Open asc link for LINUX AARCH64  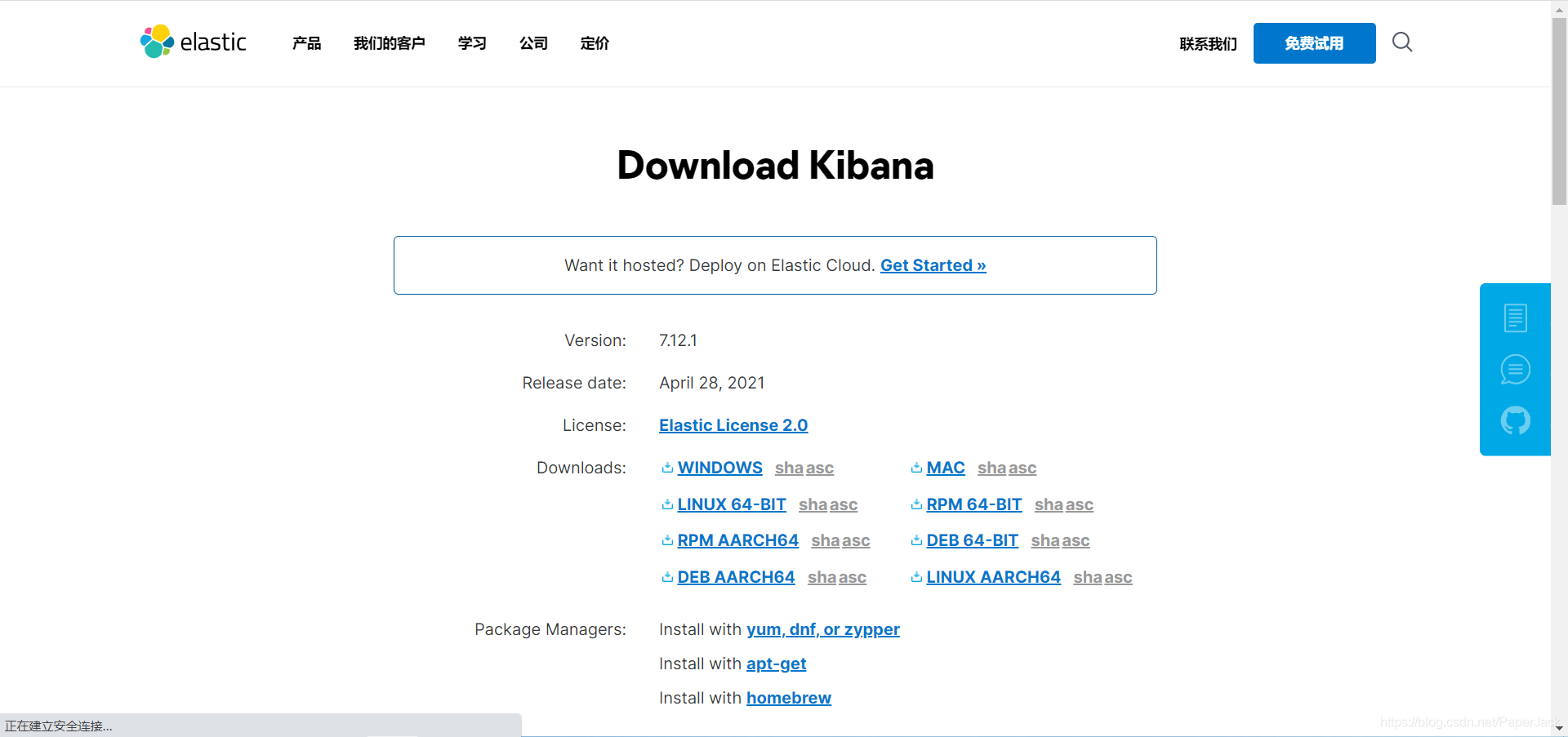pos(1119,578)
